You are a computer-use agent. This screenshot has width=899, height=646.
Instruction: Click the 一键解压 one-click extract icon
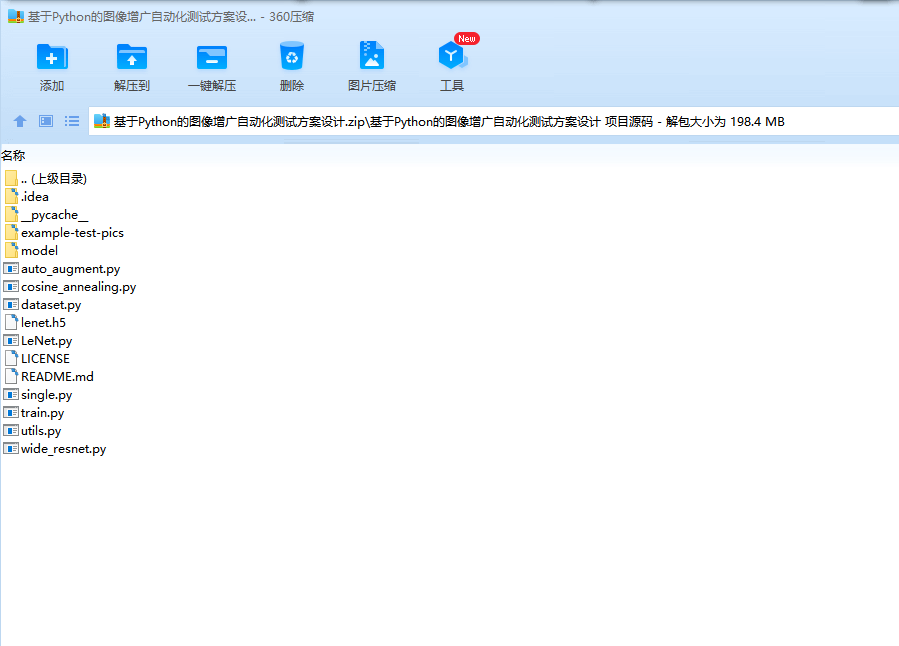[x=212, y=57]
